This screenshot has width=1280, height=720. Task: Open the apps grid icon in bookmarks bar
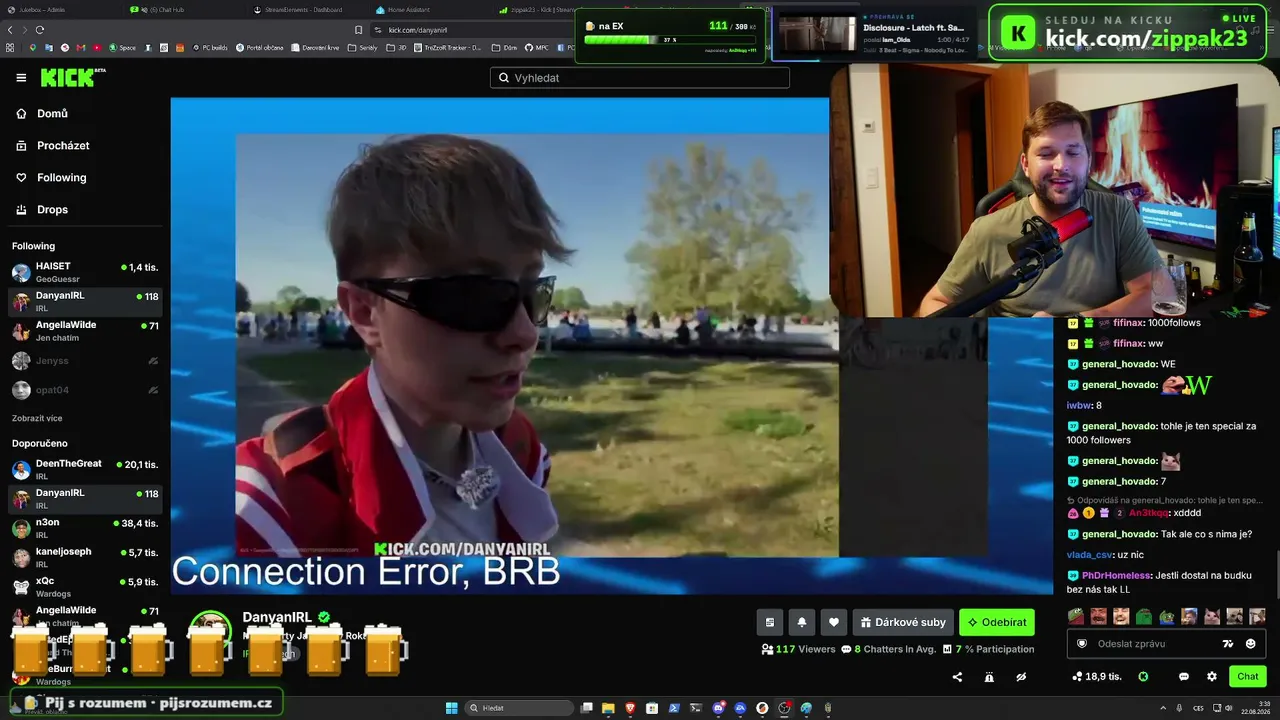(x=10, y=48)
